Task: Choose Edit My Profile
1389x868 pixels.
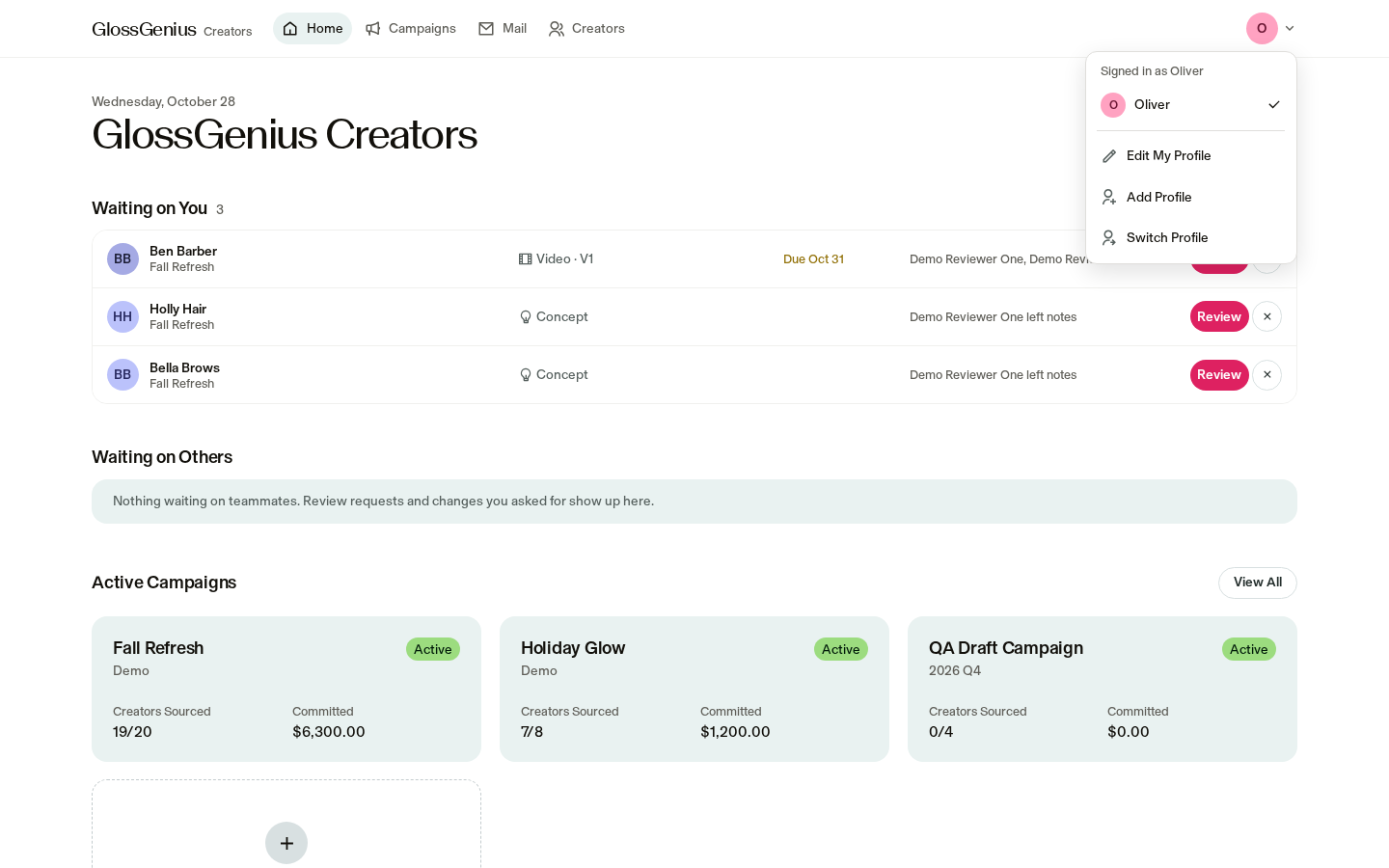Action: pos(1190,155)
